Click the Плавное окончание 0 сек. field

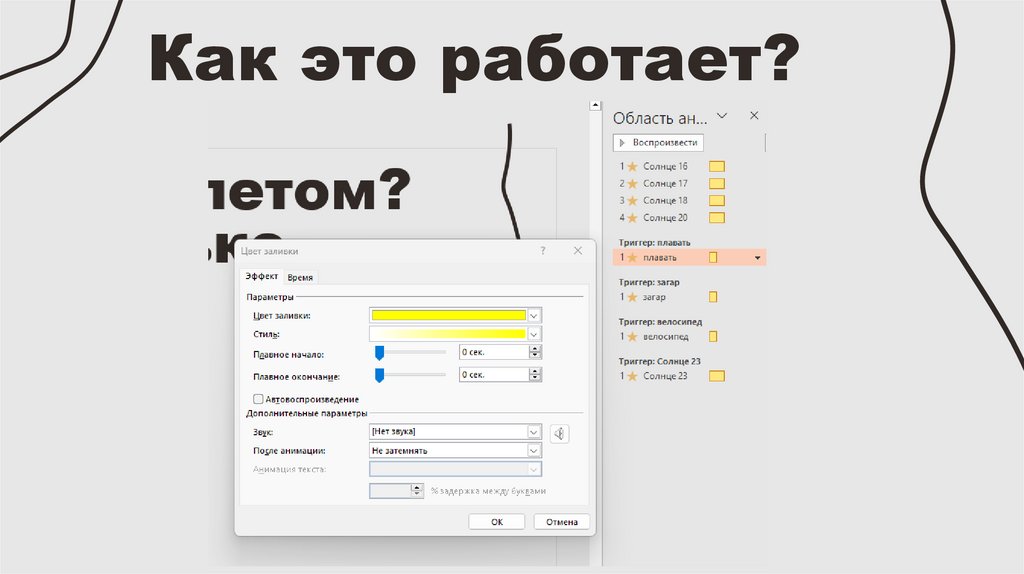[494, 375]
